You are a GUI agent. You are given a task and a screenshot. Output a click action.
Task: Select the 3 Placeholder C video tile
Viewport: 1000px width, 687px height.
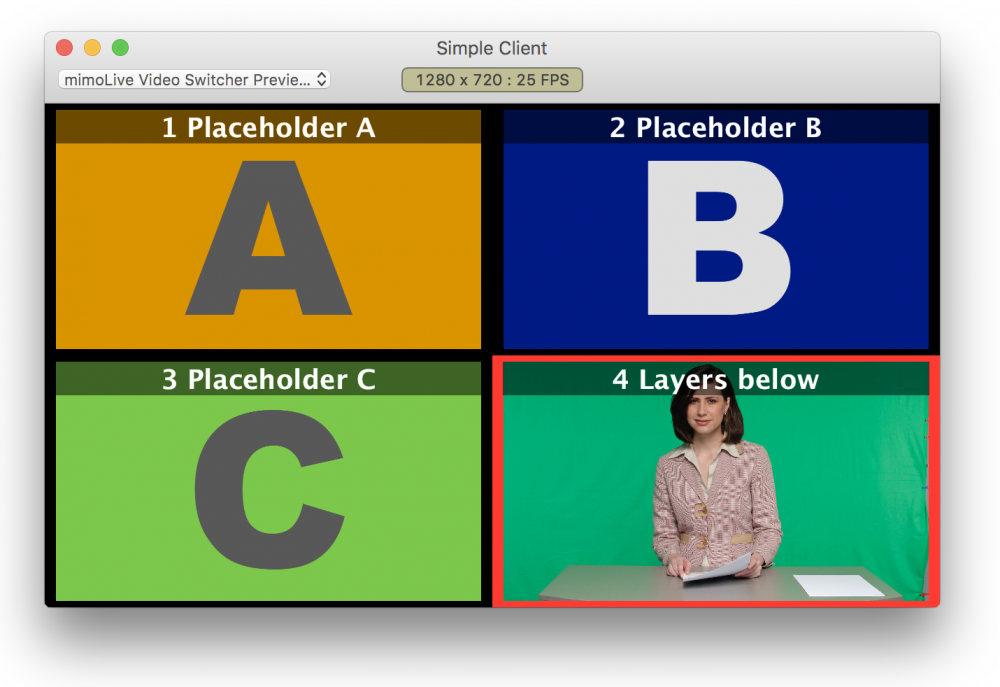pyautogui.click(x=268, y=482)
